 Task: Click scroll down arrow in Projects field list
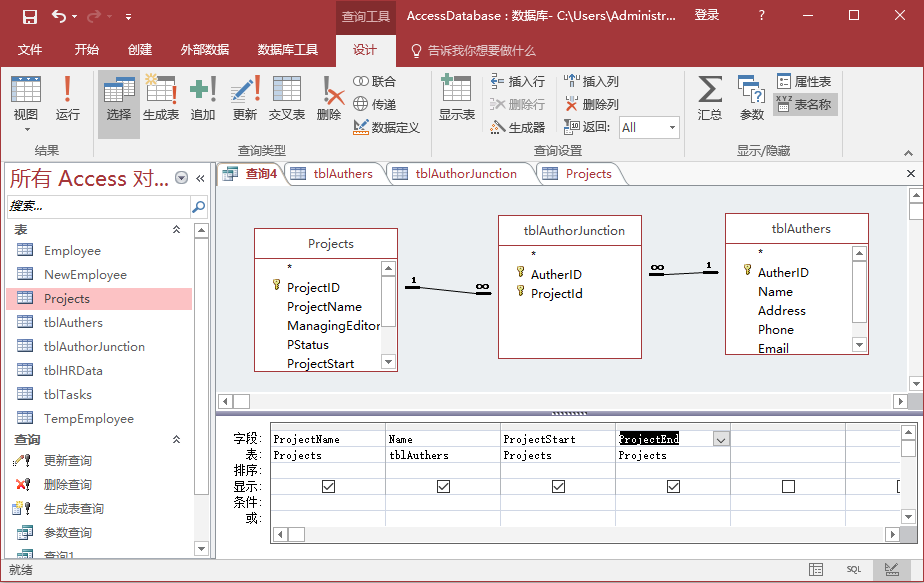[x=388, y=362]
